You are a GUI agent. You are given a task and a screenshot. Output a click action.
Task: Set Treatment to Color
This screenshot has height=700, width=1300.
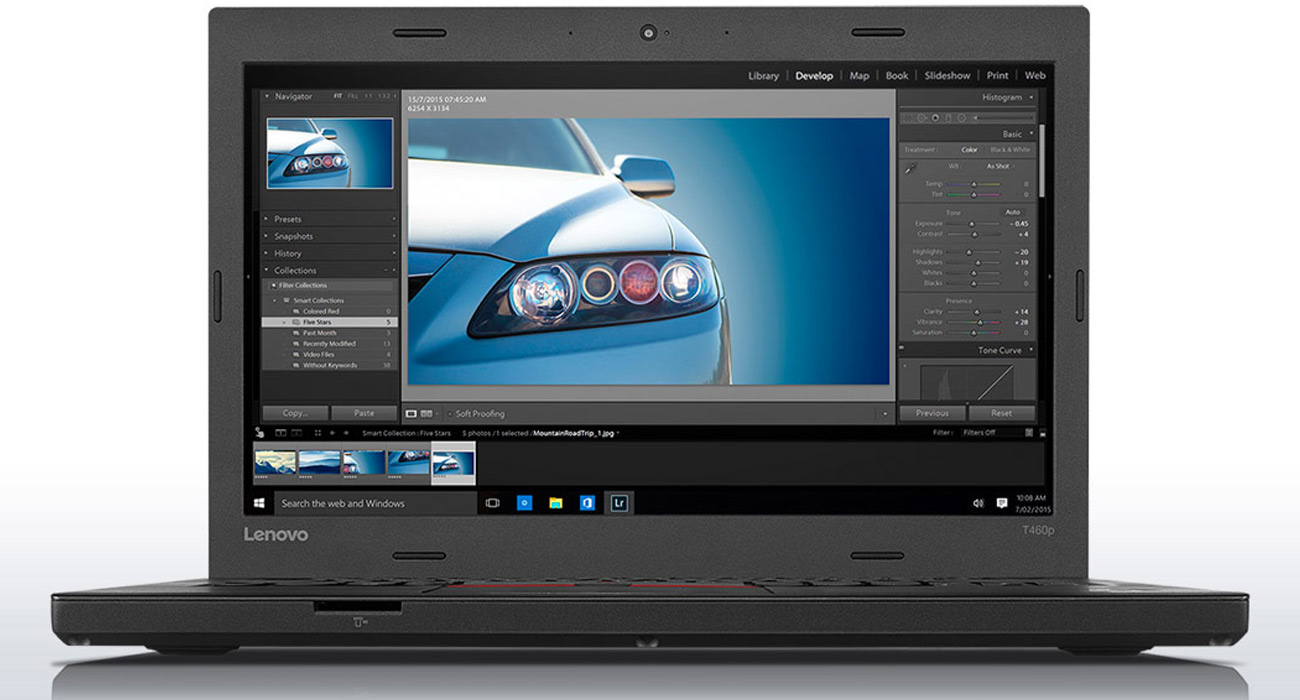969,150
